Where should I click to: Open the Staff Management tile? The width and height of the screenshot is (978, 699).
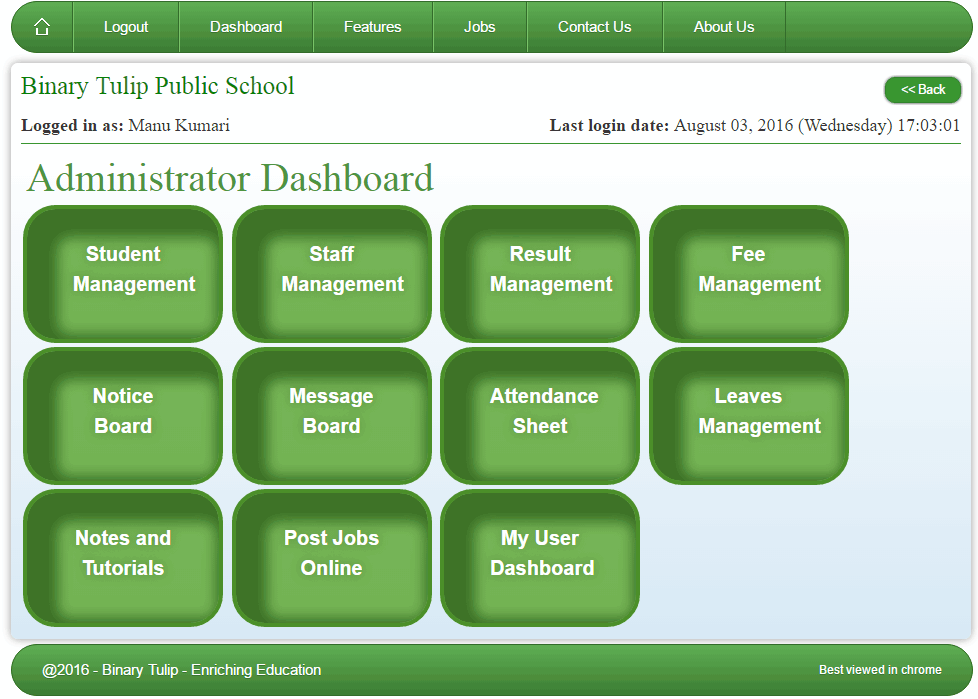[x=332, y=274]
